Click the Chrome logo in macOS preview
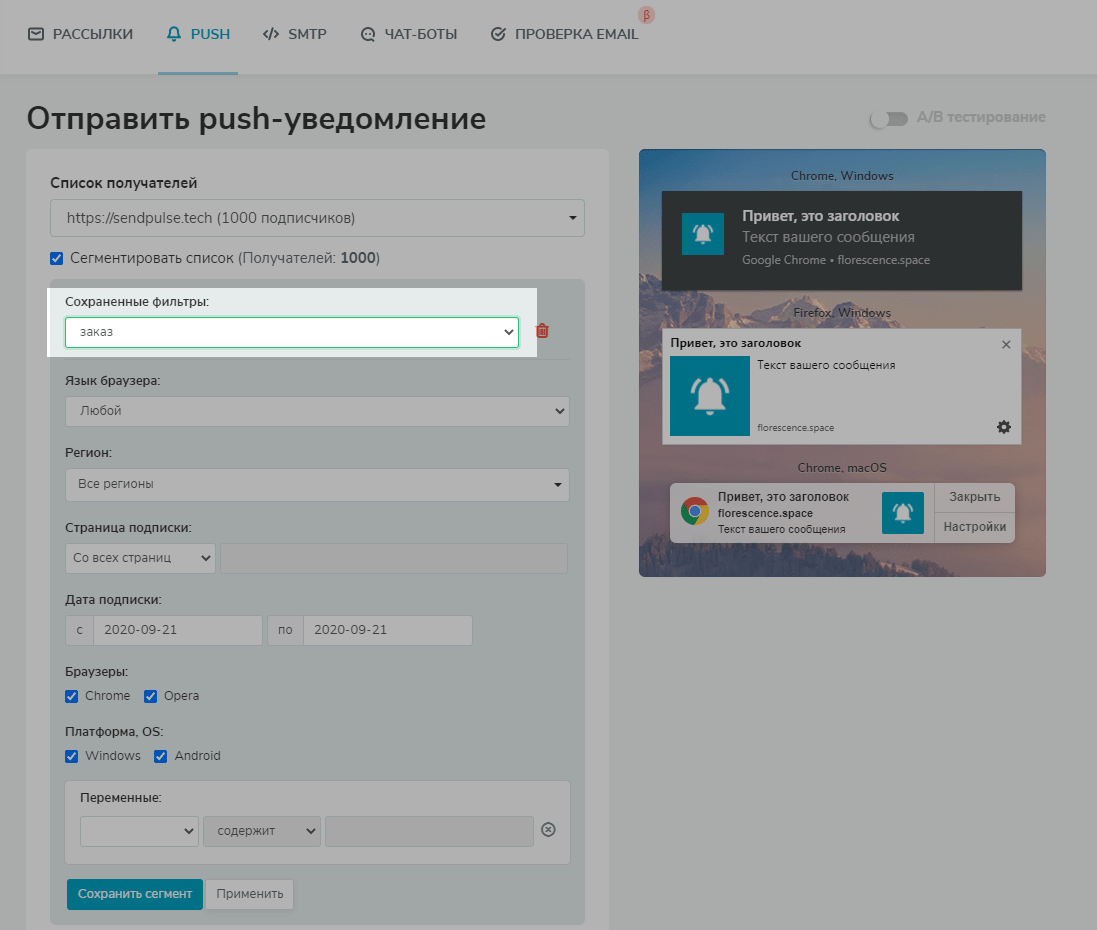1097x930 pixels. (x=695, y=512)
